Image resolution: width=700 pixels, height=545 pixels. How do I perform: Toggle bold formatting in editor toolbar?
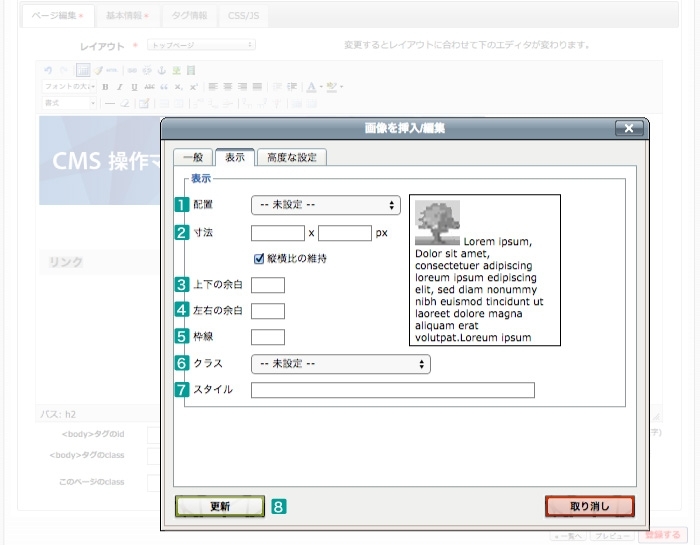[x=105, y=87]
